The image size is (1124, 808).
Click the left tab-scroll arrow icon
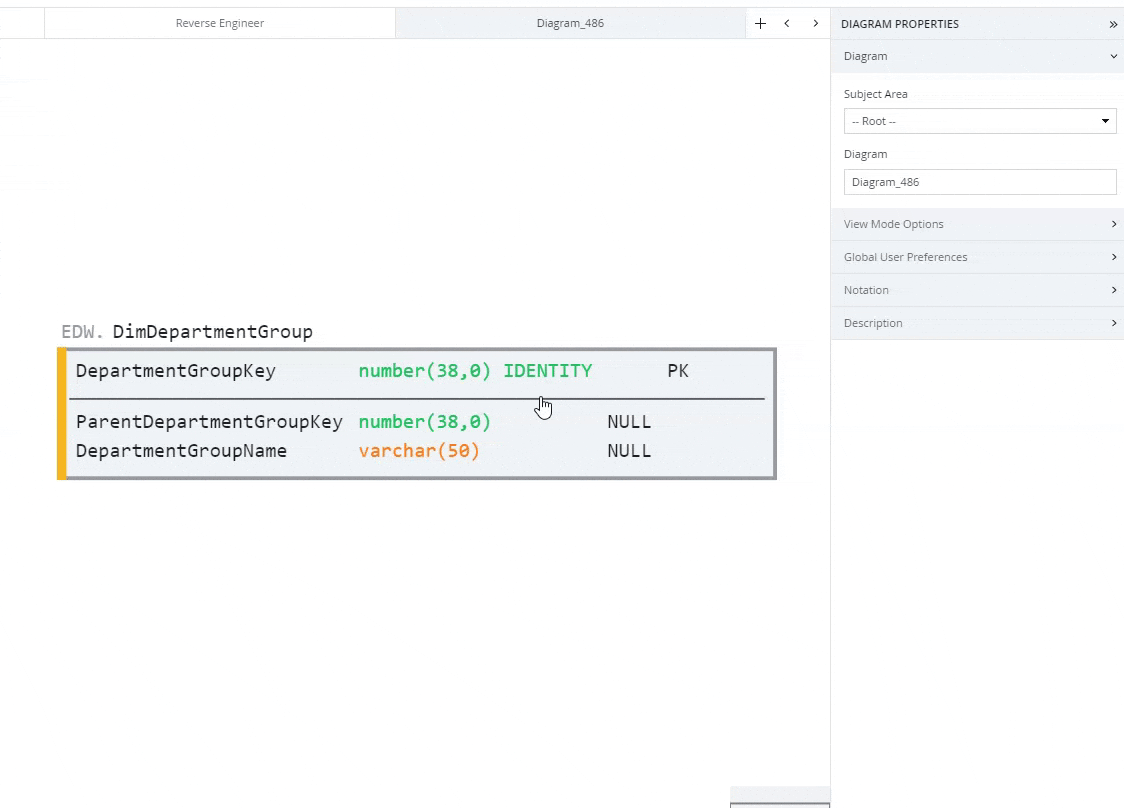788,22
